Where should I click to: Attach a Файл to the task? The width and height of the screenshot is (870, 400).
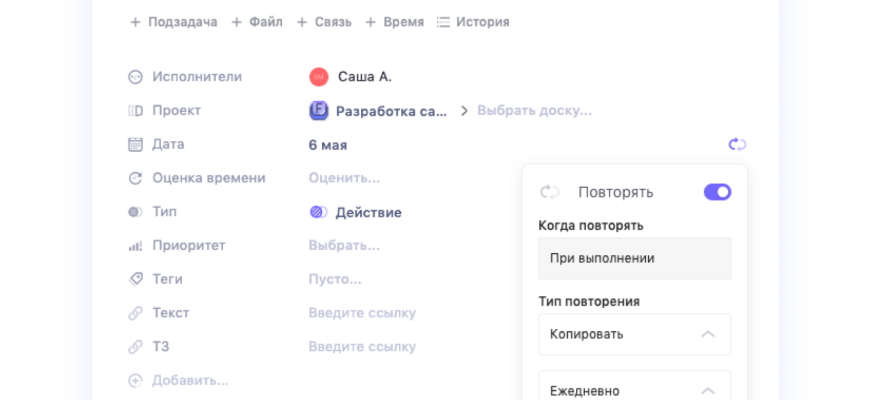257,22
